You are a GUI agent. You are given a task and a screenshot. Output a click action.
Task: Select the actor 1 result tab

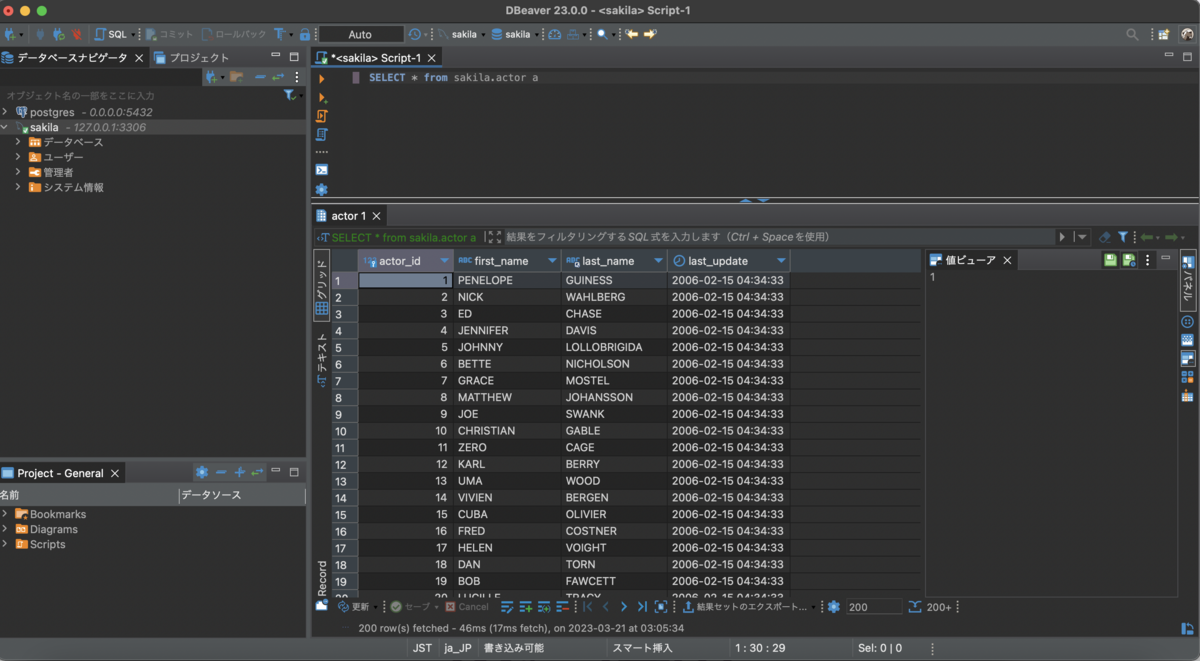click(x=348, y=216)
